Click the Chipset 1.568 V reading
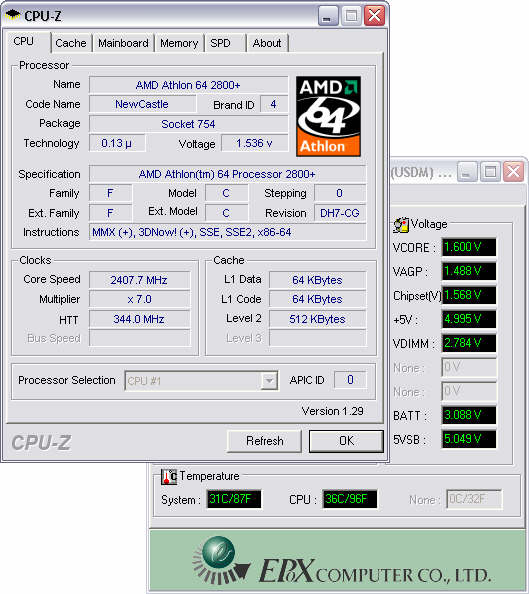The width and height of the screenshot is (529, 594). [x=469, y=295]
